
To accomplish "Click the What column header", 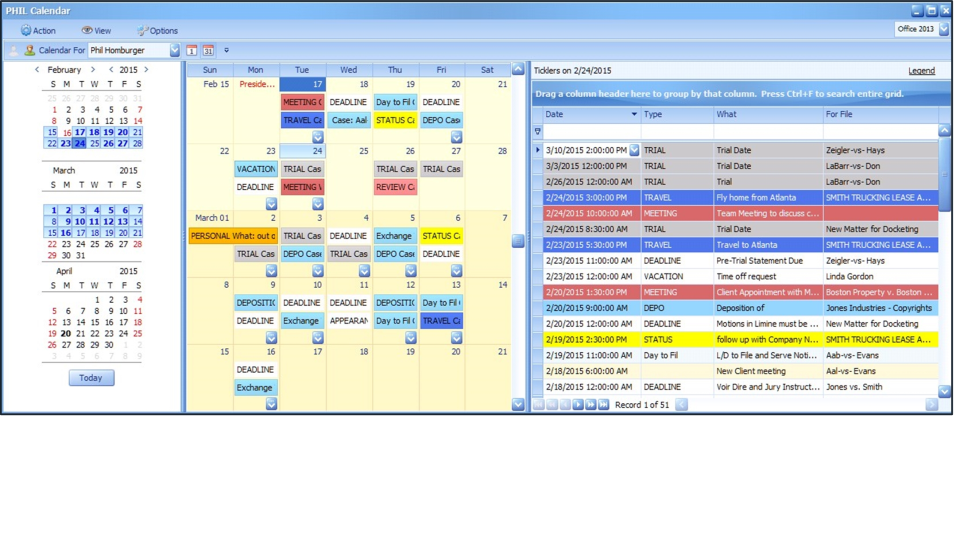I will (768, 114).
